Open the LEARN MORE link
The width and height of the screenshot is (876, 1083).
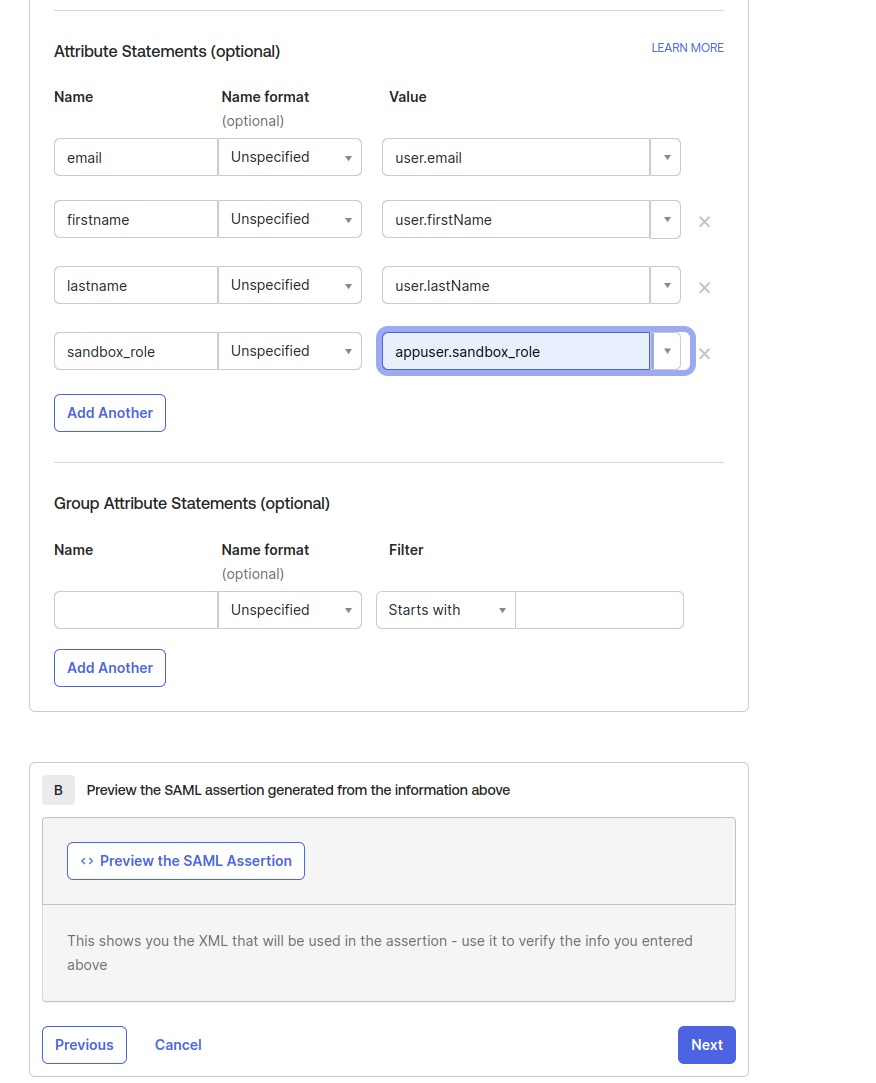point(687,48)
